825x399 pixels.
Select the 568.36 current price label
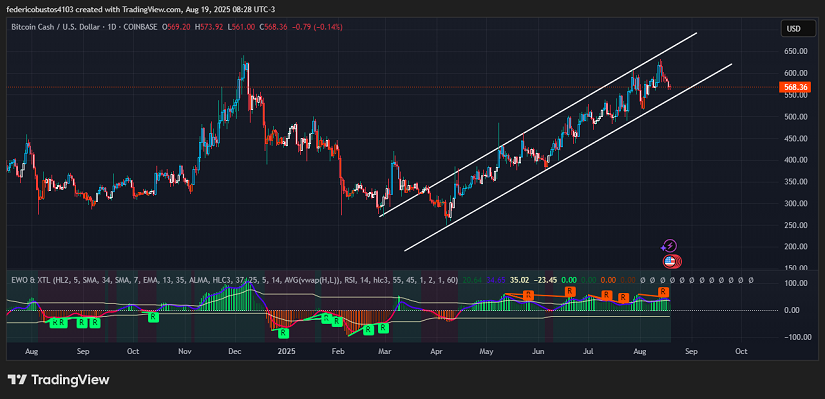(x=794, y=87)
